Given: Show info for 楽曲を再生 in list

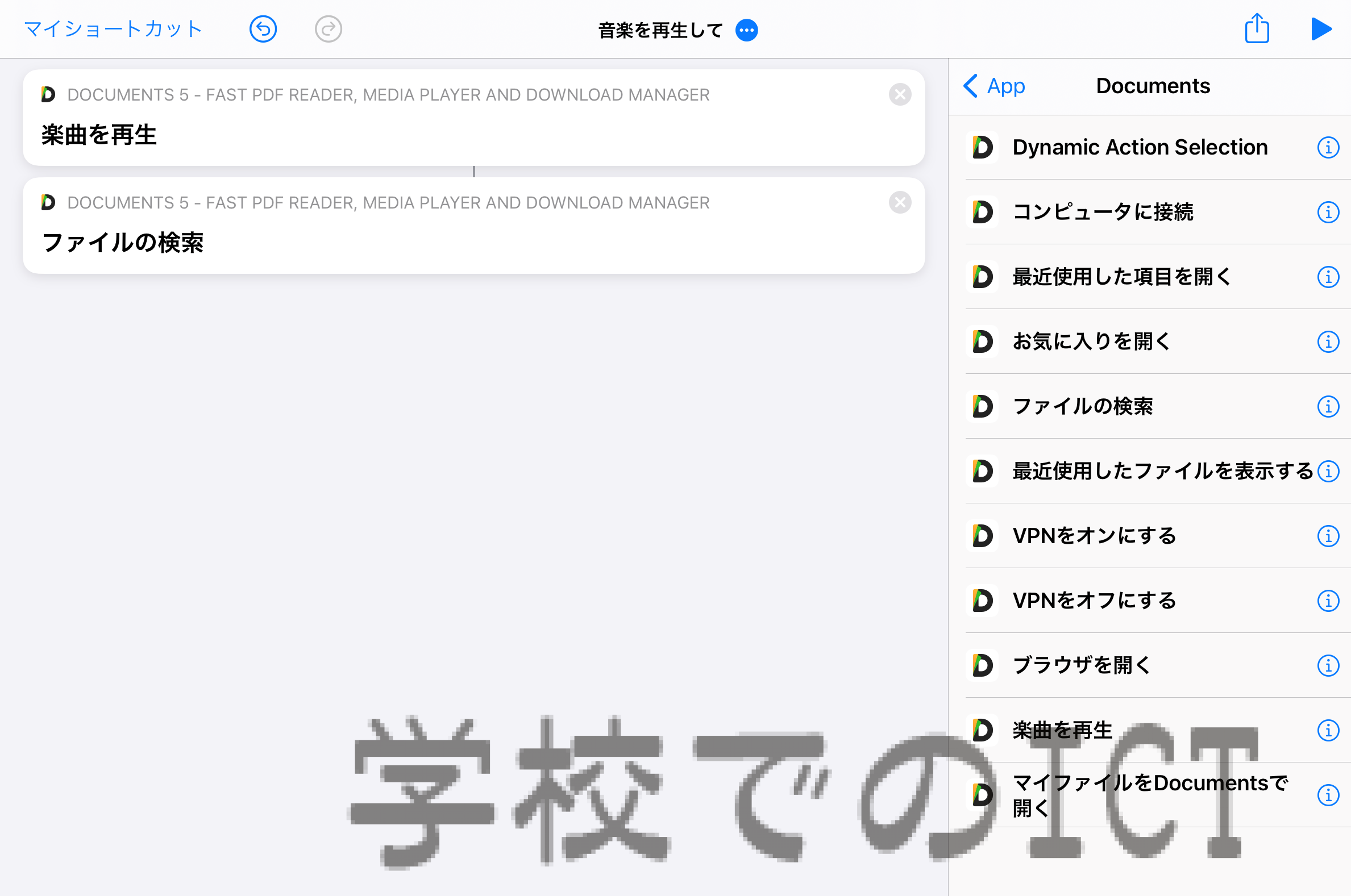Looking at the screenshot, I should tap(1328, 730).
